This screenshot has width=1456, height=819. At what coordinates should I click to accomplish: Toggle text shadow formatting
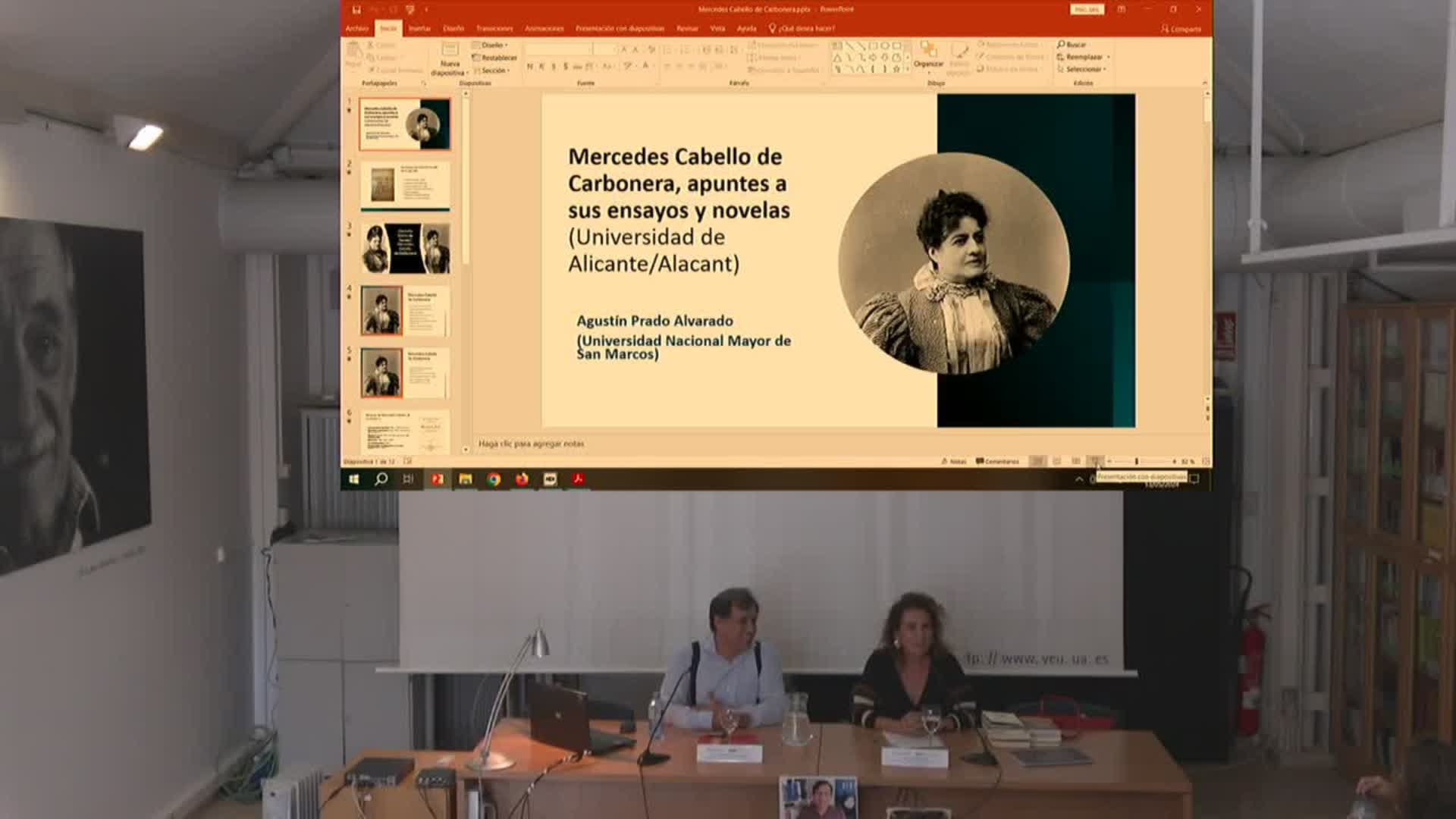(x=566, y=67)
